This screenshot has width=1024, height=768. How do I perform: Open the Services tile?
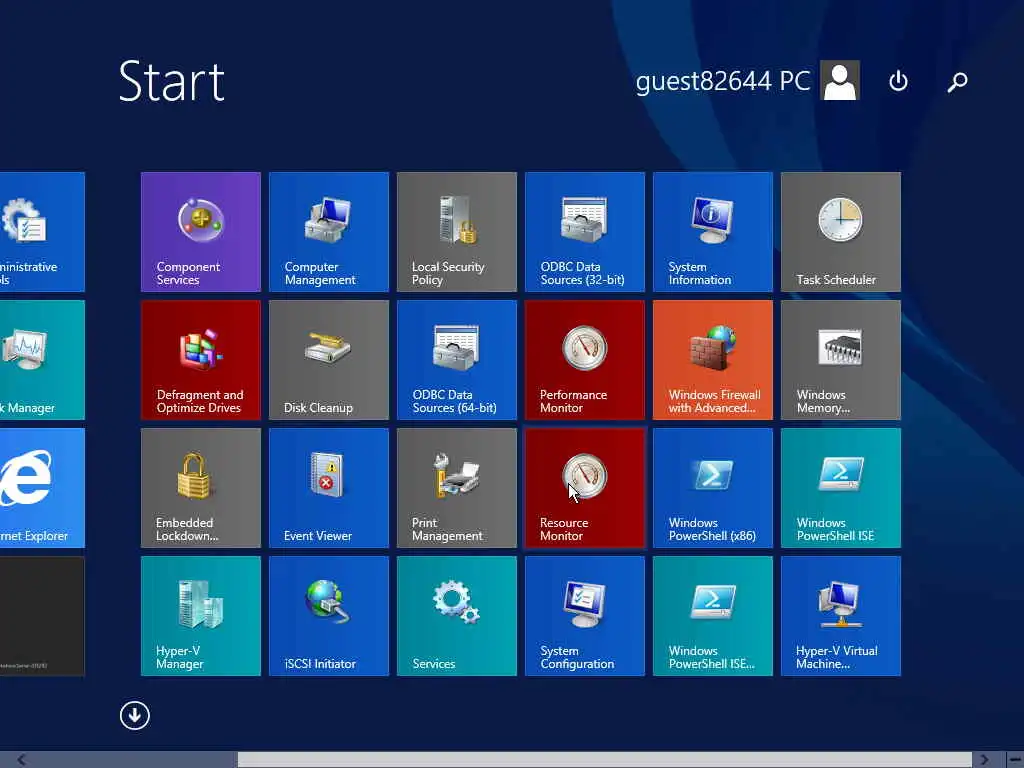coord(456,616)
